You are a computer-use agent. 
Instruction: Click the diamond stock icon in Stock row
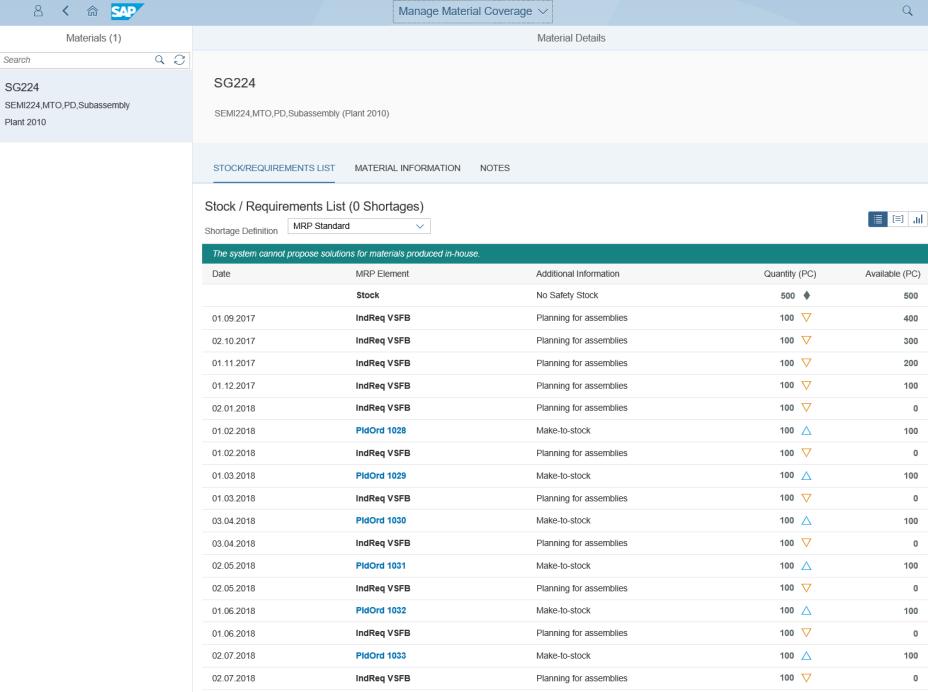[806, 295]
